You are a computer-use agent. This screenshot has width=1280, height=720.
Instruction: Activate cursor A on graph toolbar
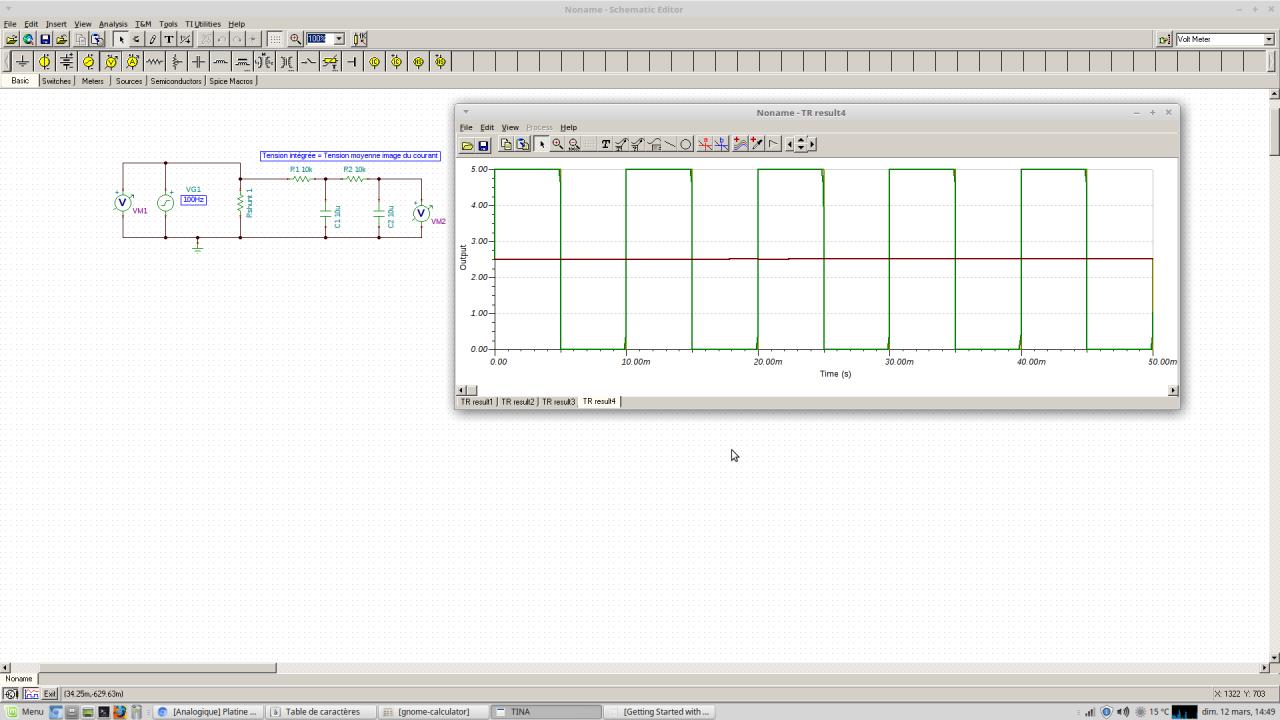point(705,144)
